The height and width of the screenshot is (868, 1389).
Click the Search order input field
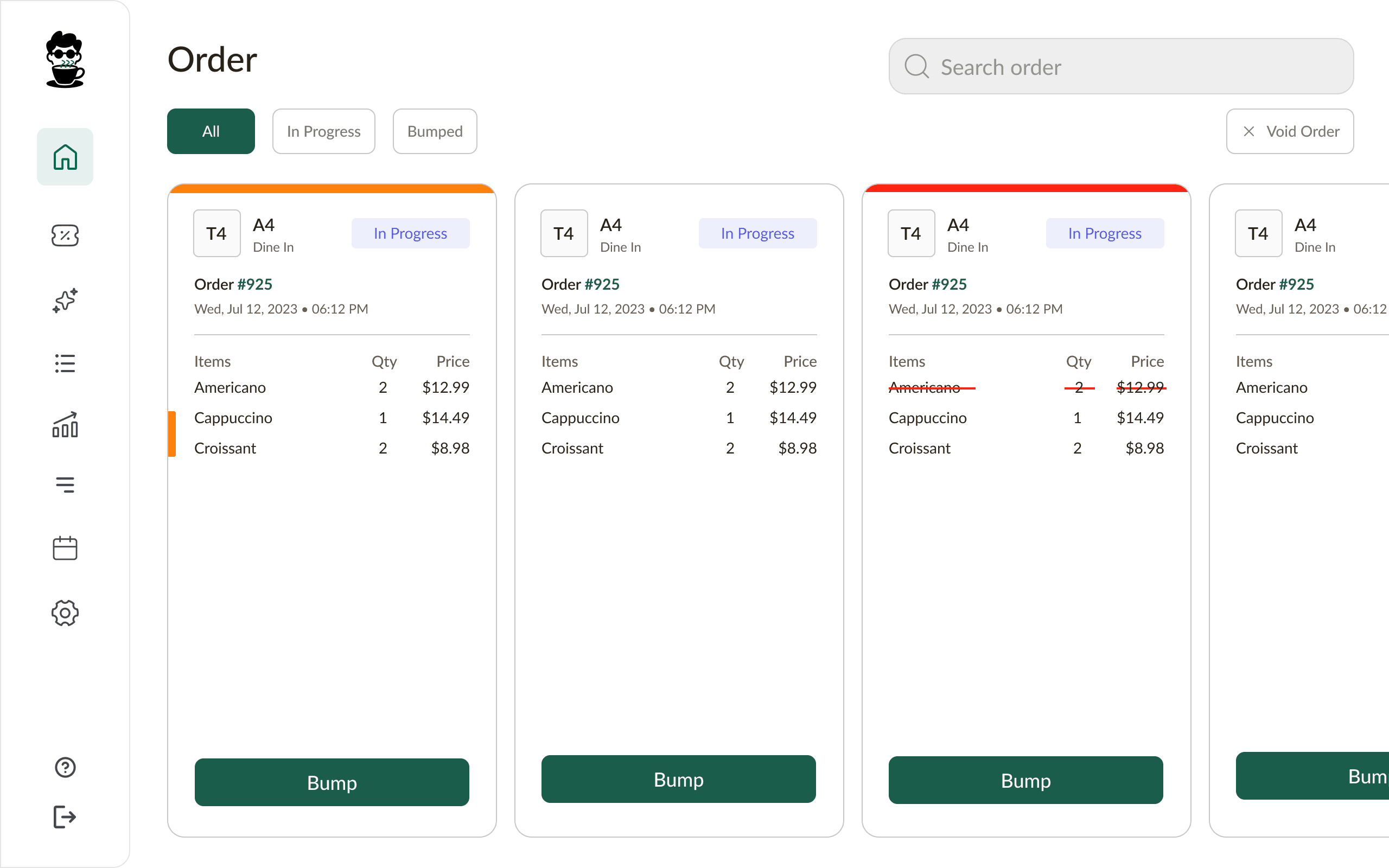(x=1119, y=66)
